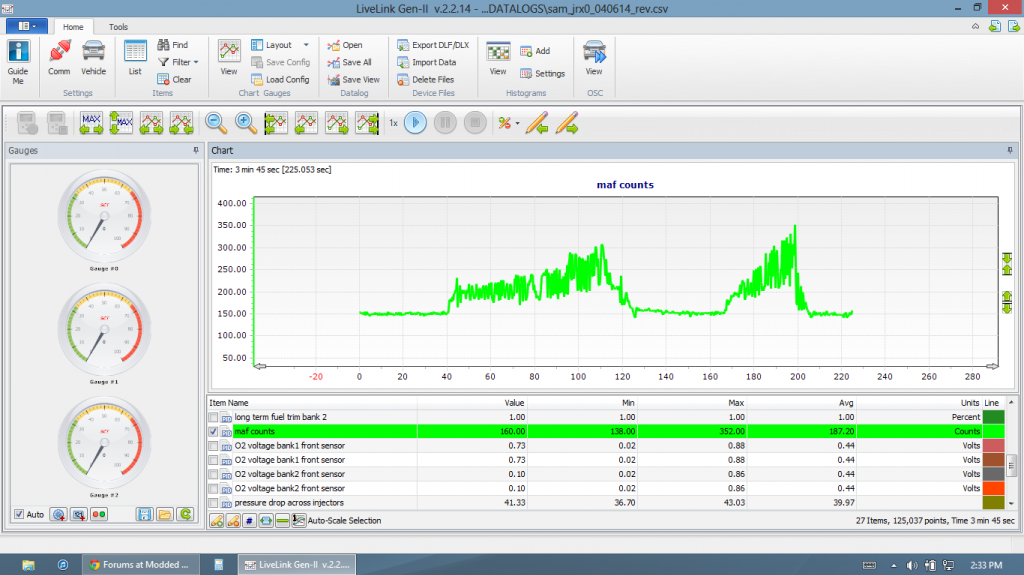This screenshot has width=1024, height=575.
Task: Toggle the Auto checkbox in Gauges panel
Action: (x=19, y=514)
